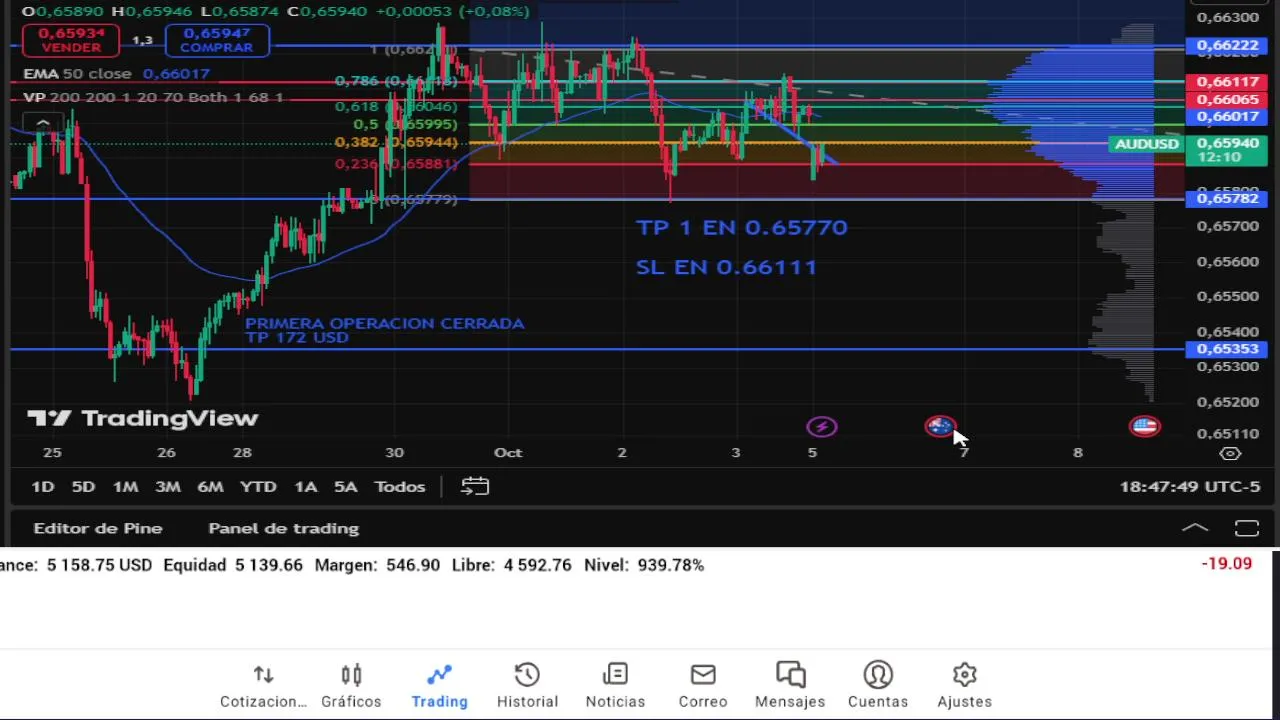Select the 1M time range

pos(125,487)
